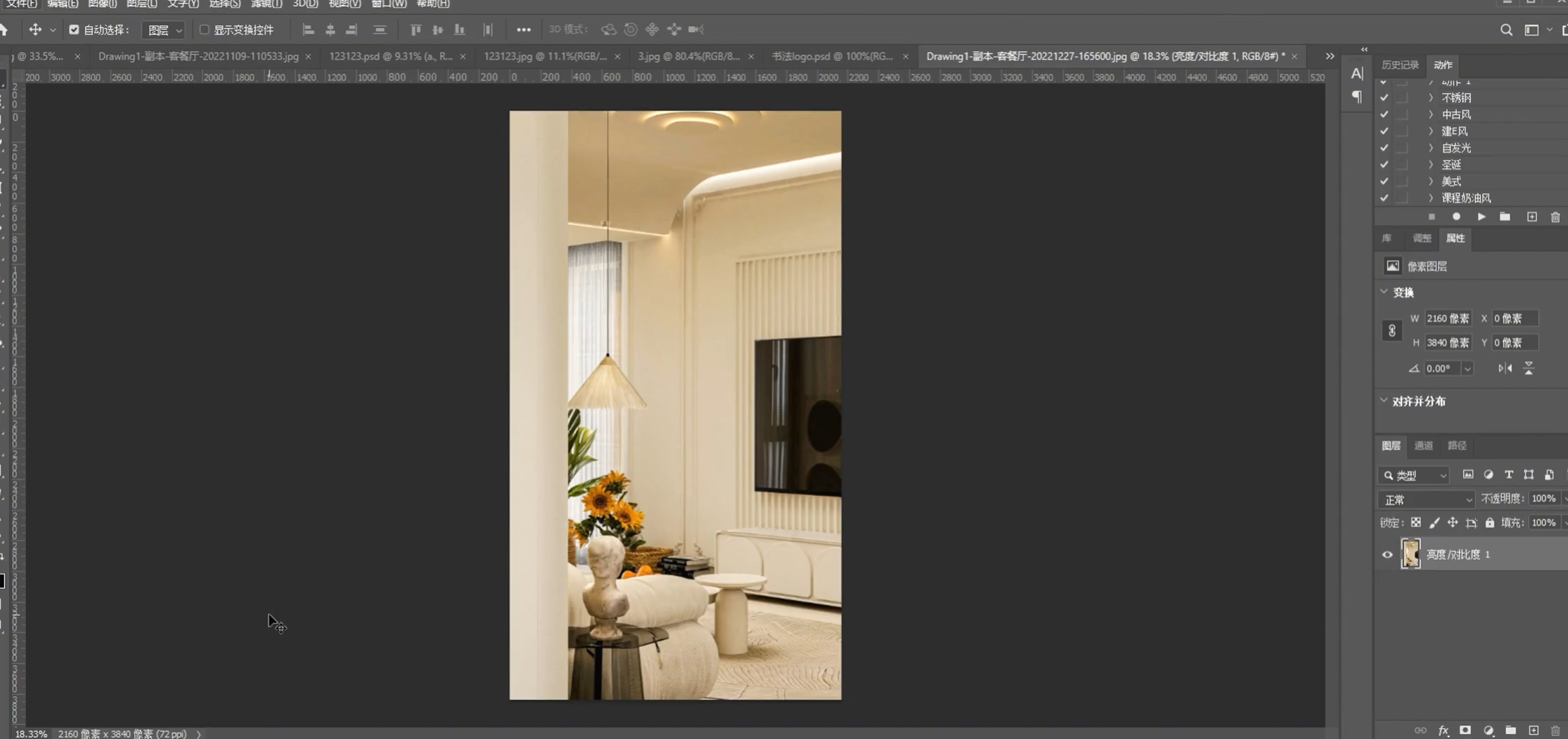This screenshot has width=1568, height=739.
Task: Create a new action with plus icon
Action: (1532, 217)
